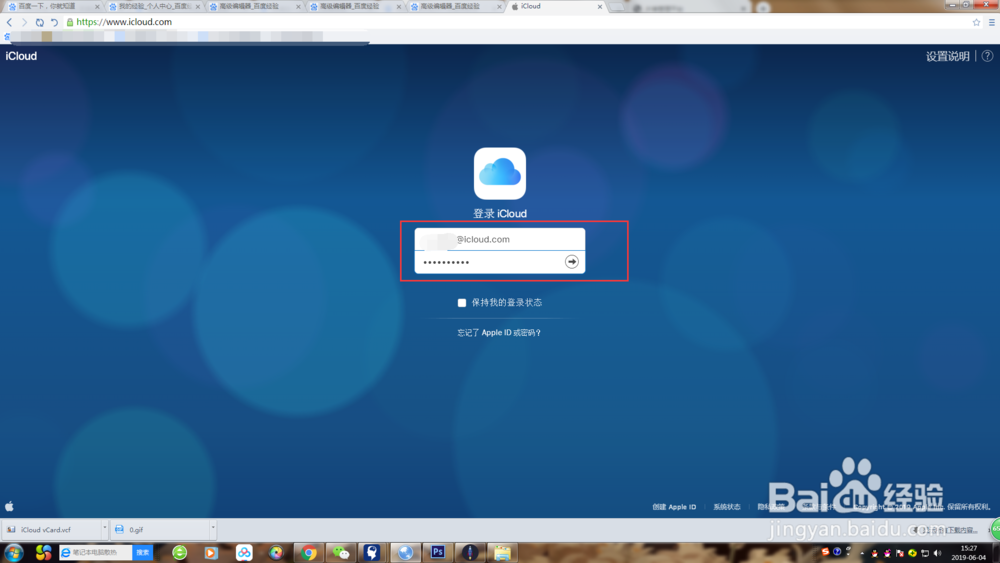The height and width of the screenshot is (563, 1000).
Task: Click the globe browser taskbar button
Action: pyautogui.click(x=405, y=553)
